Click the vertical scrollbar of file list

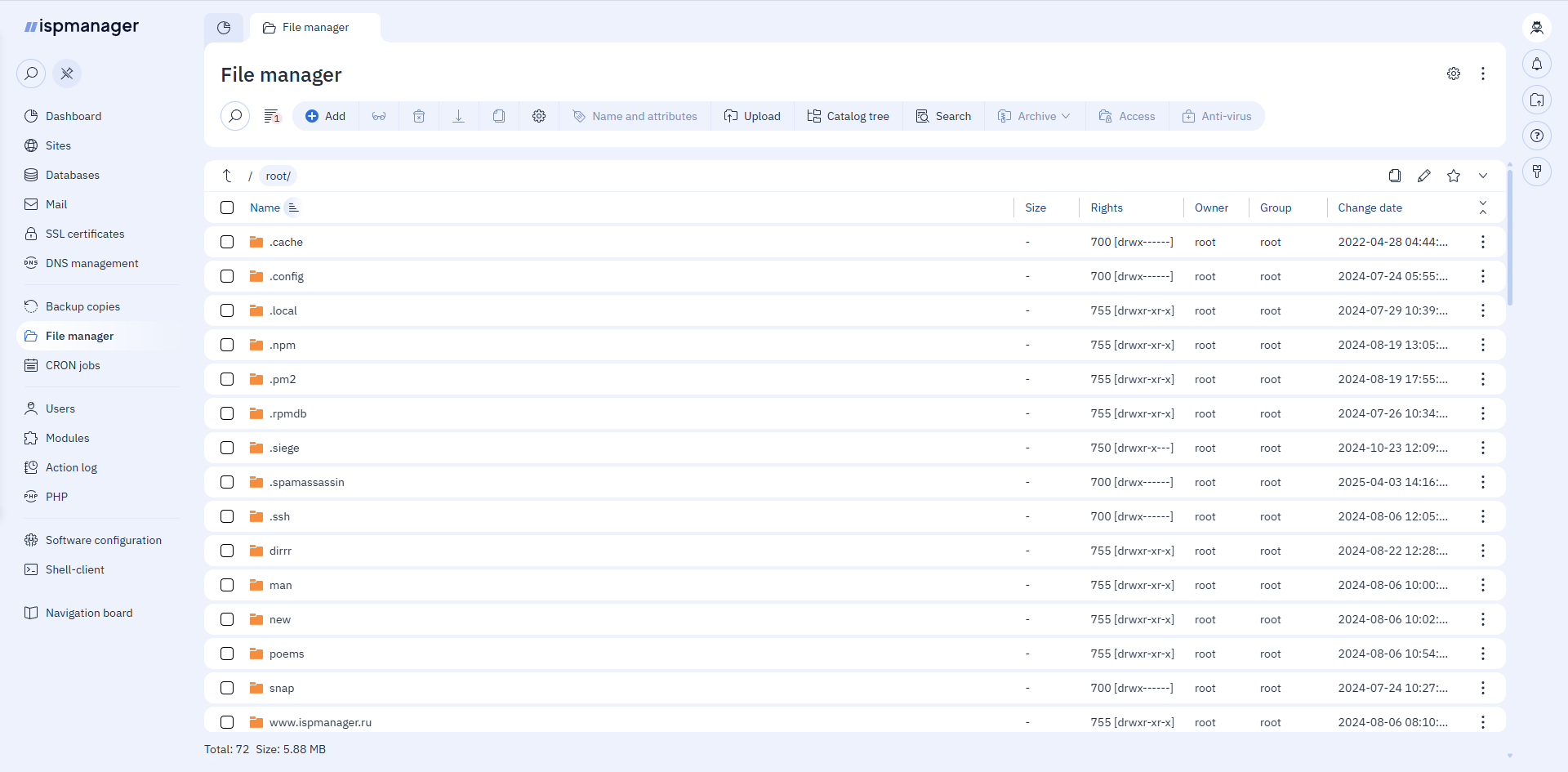(x=1510, y=237)
